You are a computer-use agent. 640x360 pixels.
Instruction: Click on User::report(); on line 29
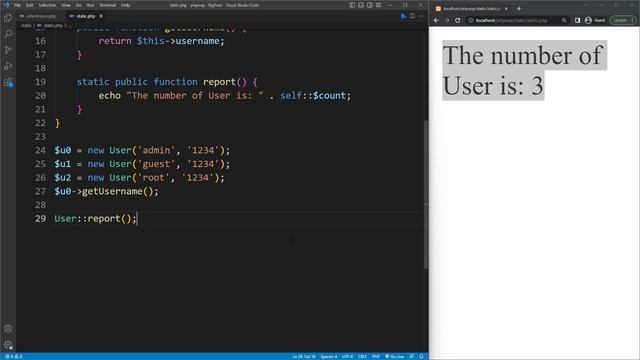[95, 218]
